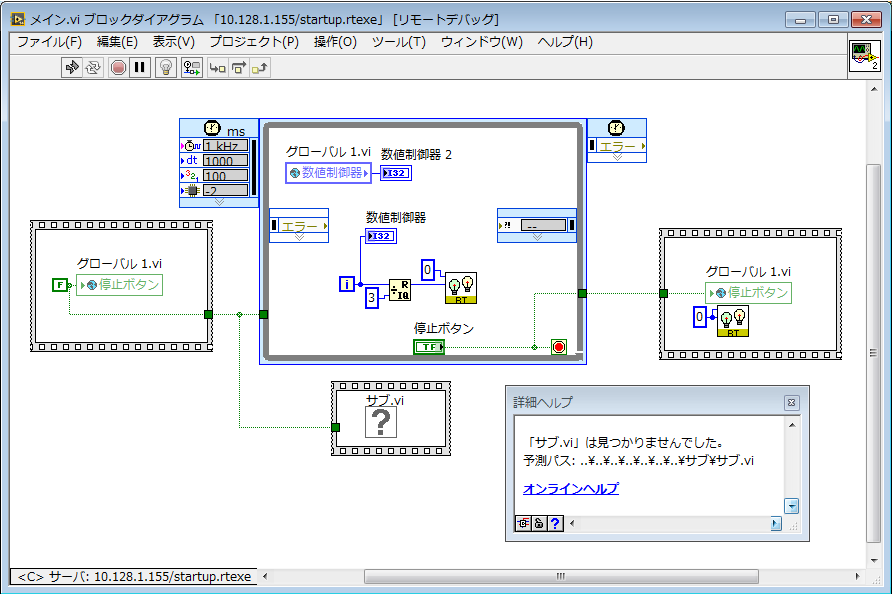Screen dimensions: 892x594
Task: Select the 数値制御器 global variable node
Action: (x=328, y=172)
